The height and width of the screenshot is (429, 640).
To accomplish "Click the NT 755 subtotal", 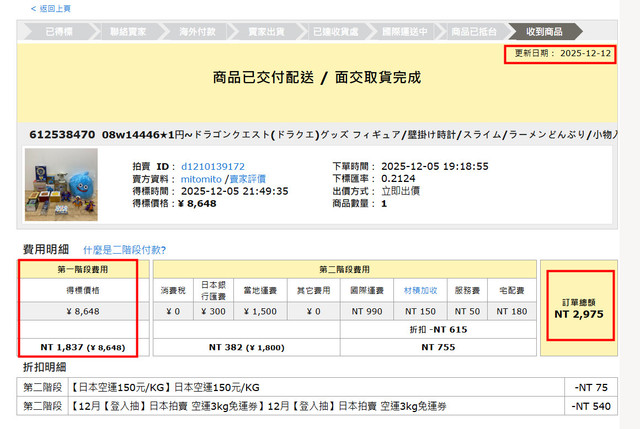I will 438,347.
